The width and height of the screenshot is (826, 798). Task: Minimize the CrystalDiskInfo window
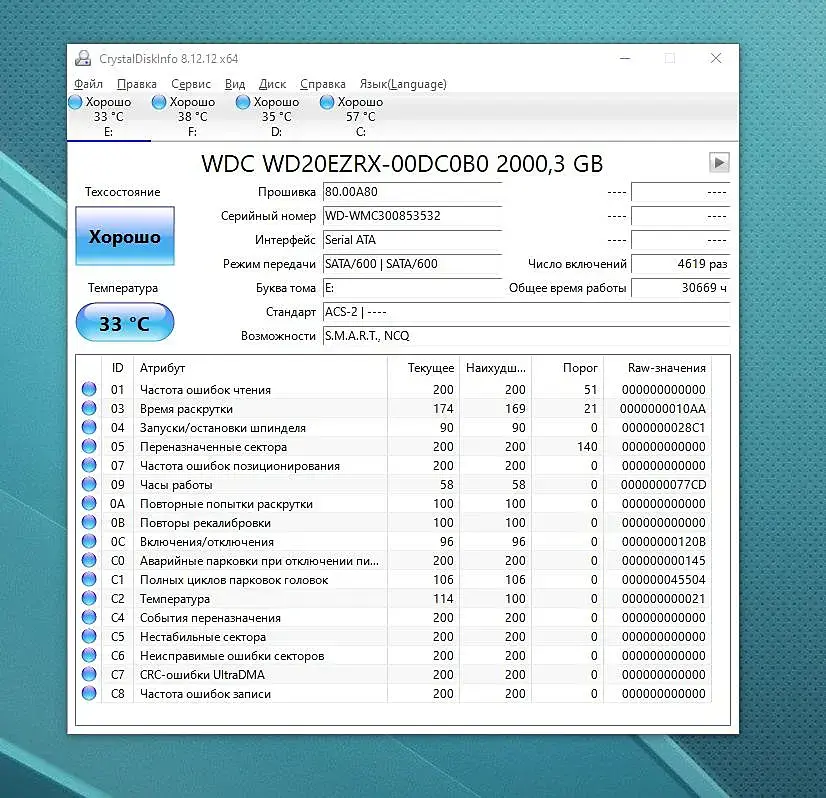[625, 58]
